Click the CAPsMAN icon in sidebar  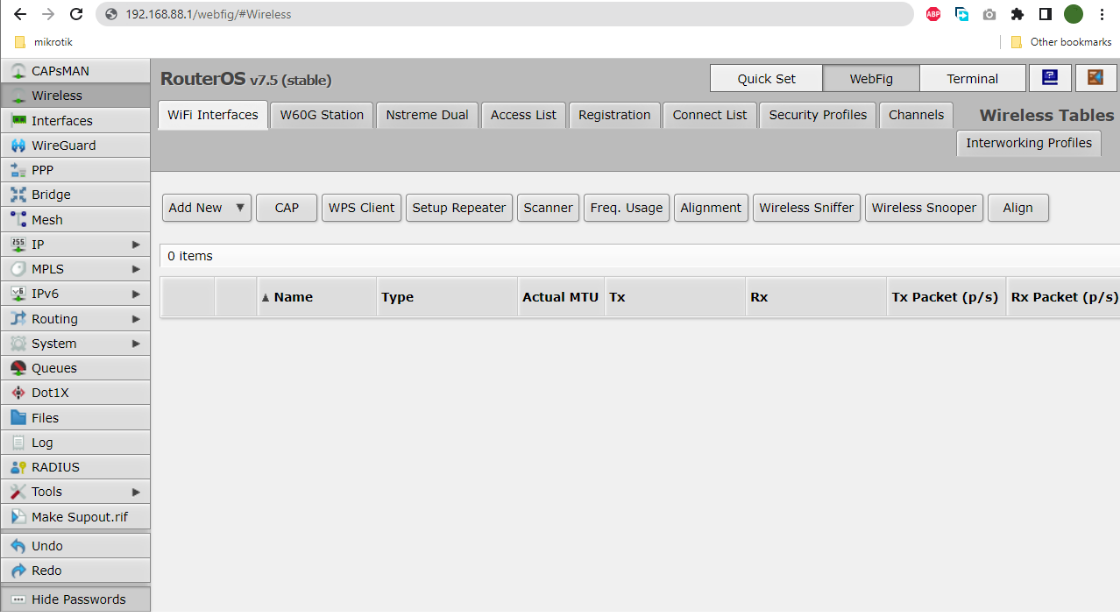click(18, 71)
